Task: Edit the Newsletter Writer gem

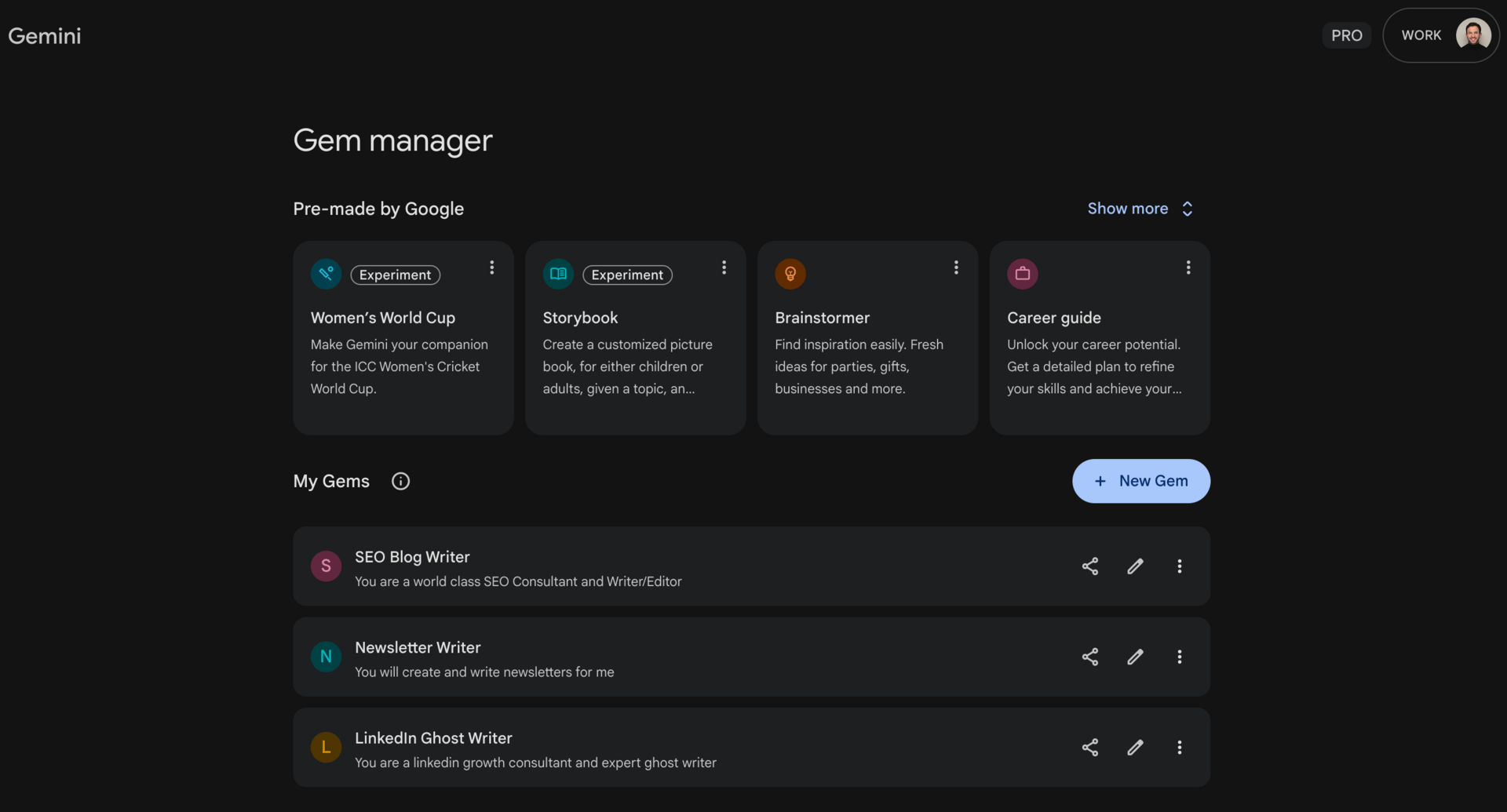Action: [1135, 657]
